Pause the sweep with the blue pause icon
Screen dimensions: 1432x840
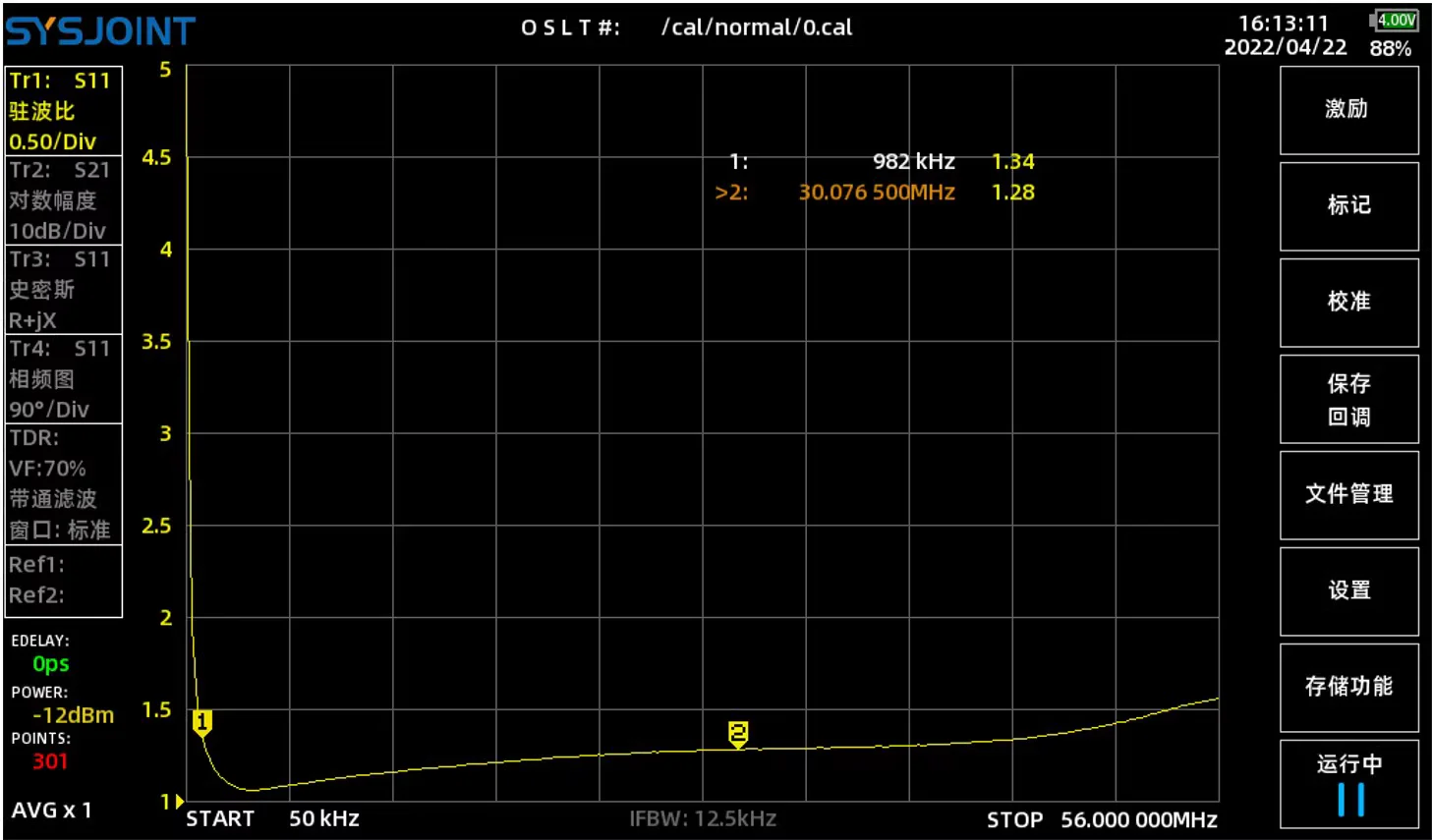[x=1350, y=799]
